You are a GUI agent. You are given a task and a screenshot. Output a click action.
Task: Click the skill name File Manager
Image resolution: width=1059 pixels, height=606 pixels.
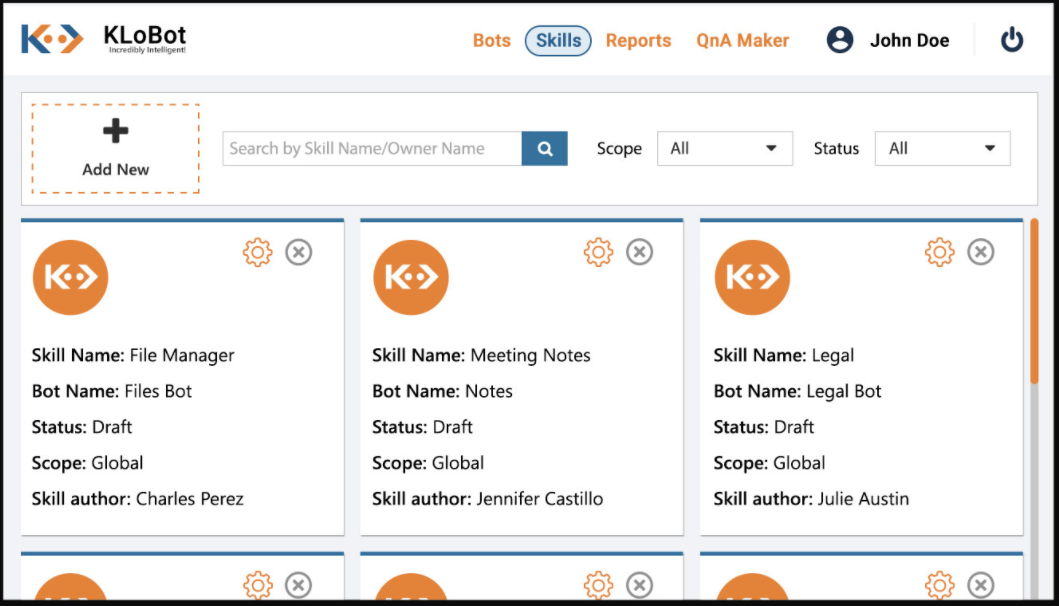tap(182, 355)
